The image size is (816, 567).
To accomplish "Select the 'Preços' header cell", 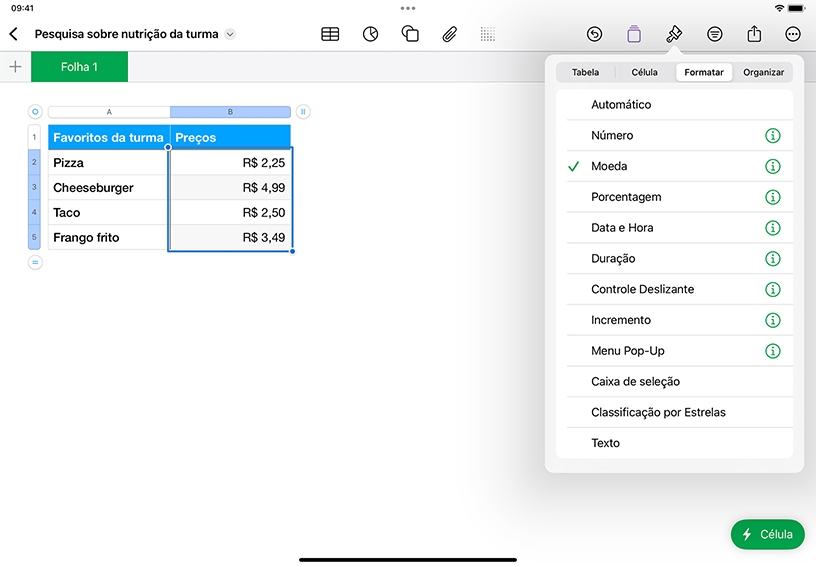I will point(230,137).
